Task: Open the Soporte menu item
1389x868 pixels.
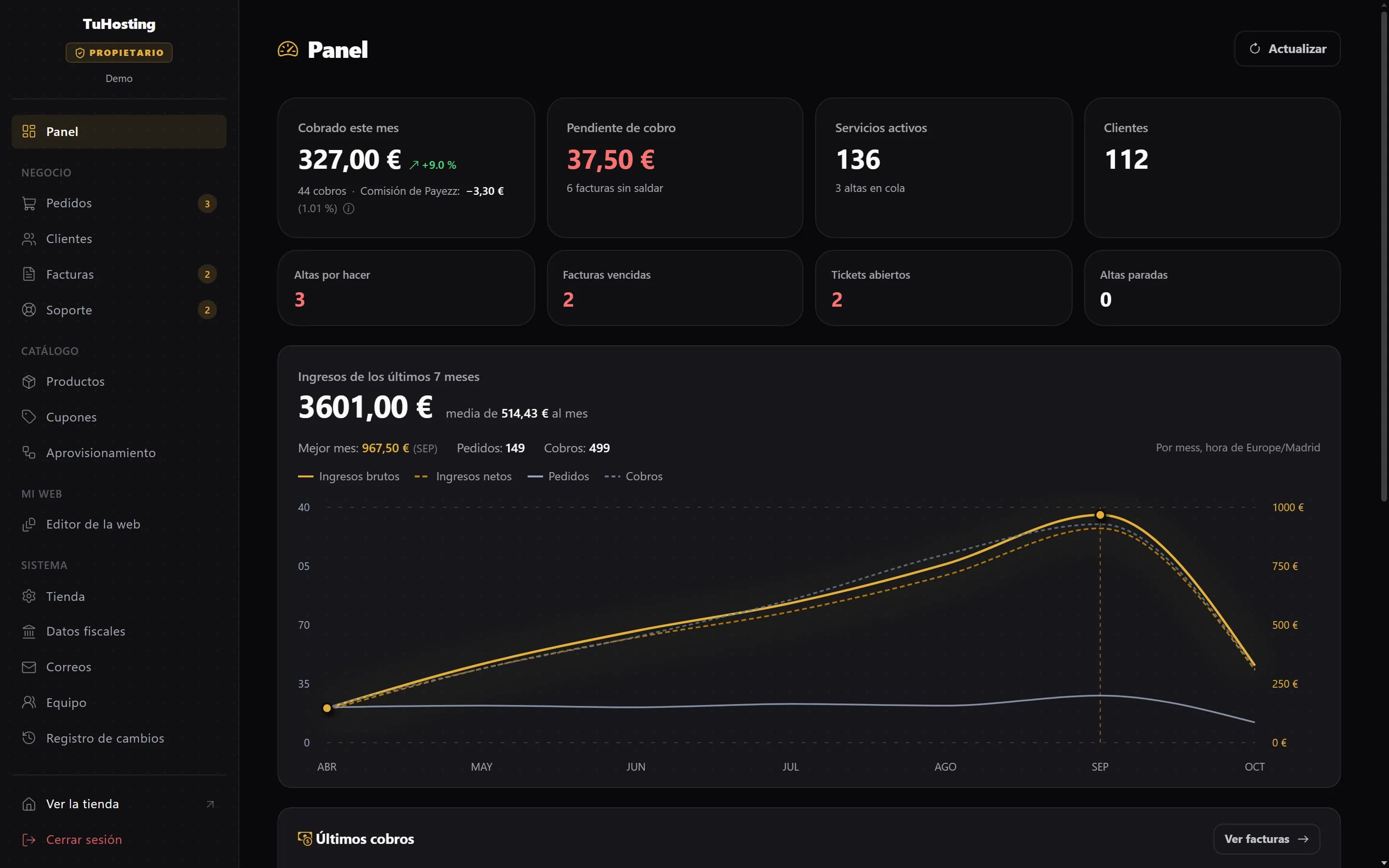Action: (119, 310)
